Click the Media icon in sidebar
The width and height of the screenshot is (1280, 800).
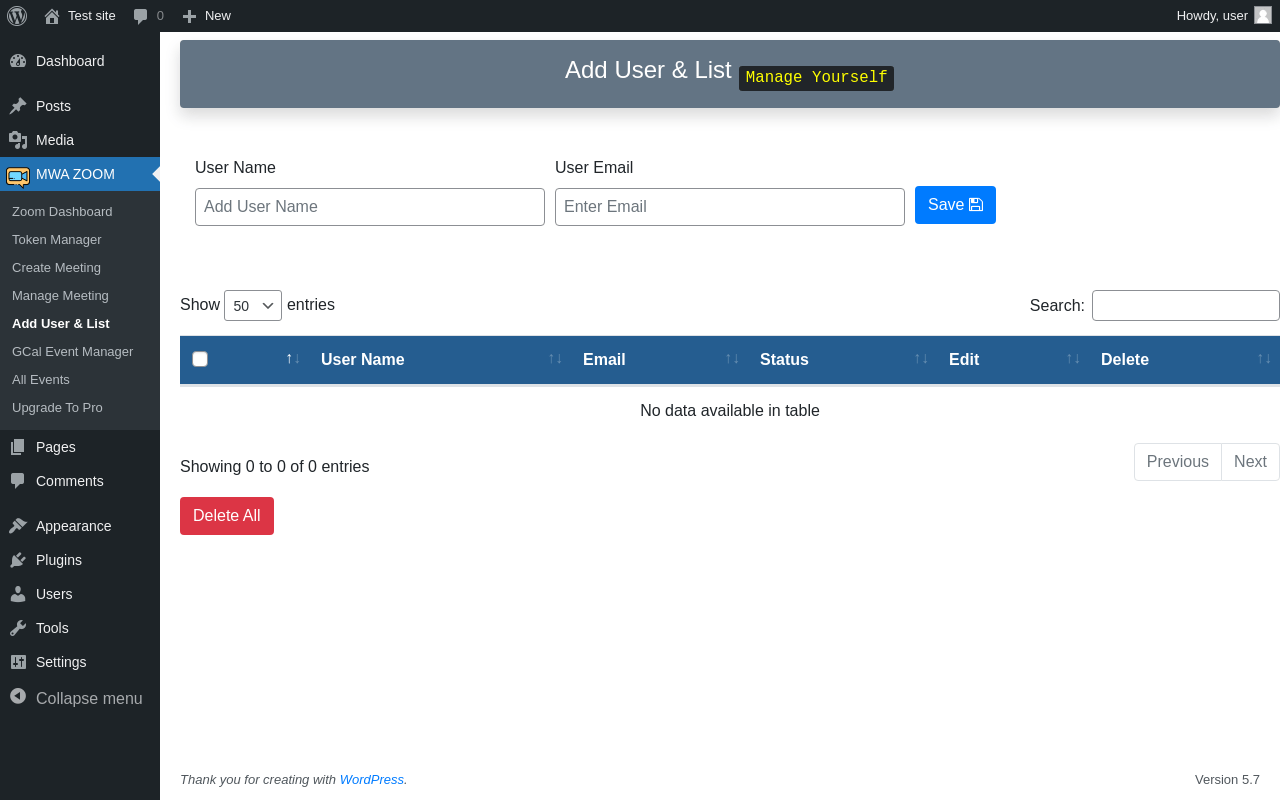tap(18, 140)
